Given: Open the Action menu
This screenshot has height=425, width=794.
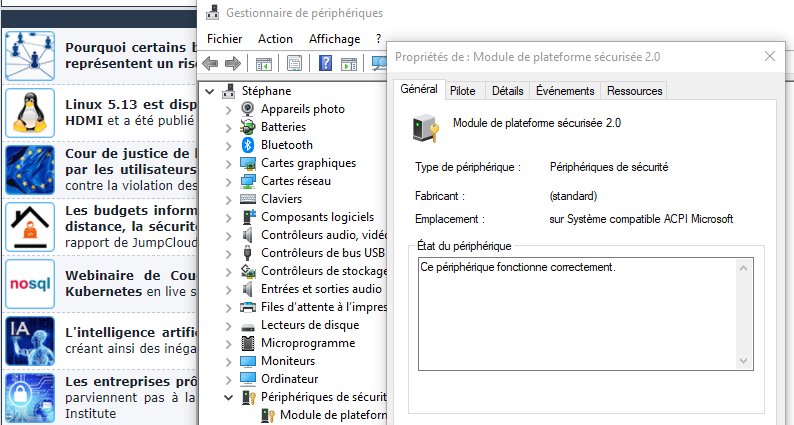Looking at the screenshot, I should (x=275, y=39).
